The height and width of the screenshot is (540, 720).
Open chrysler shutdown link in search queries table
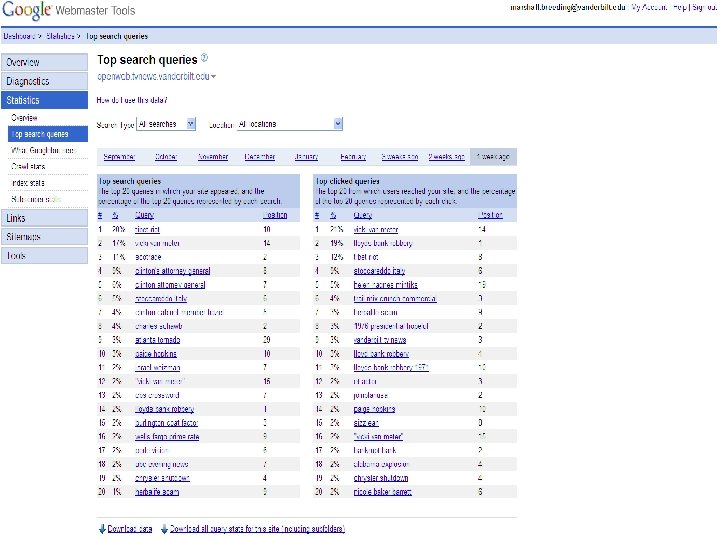click(162, 478)
